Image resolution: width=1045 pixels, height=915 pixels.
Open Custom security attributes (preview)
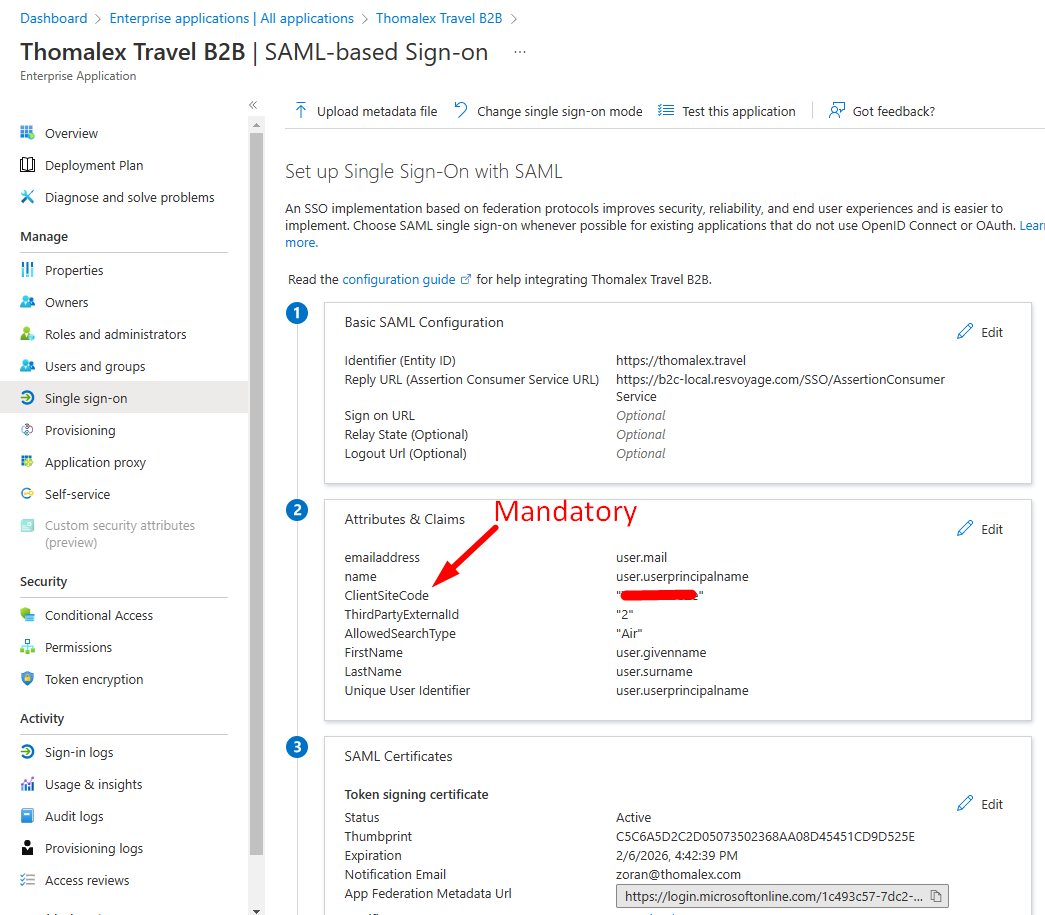(119, 534)
